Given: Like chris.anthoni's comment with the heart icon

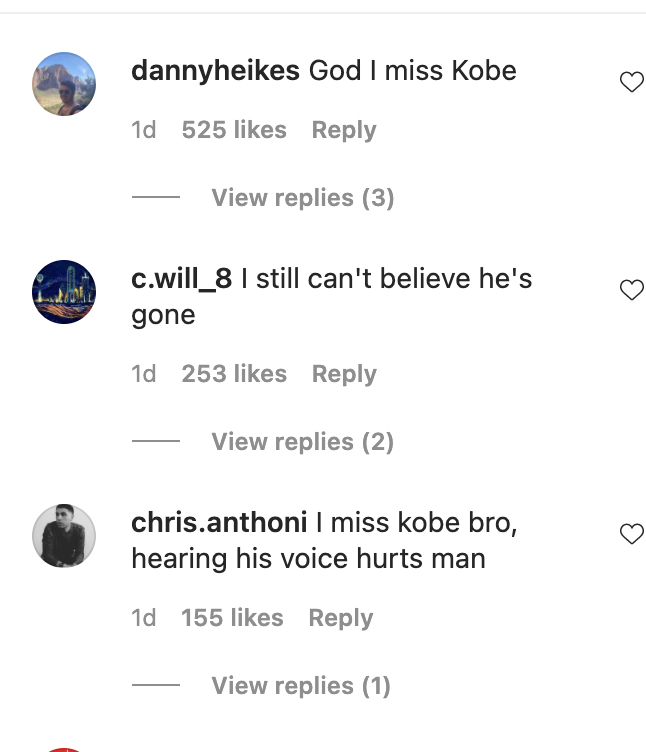Looking at the screenshot, I should pyautogui.click(x=632, y=534).
